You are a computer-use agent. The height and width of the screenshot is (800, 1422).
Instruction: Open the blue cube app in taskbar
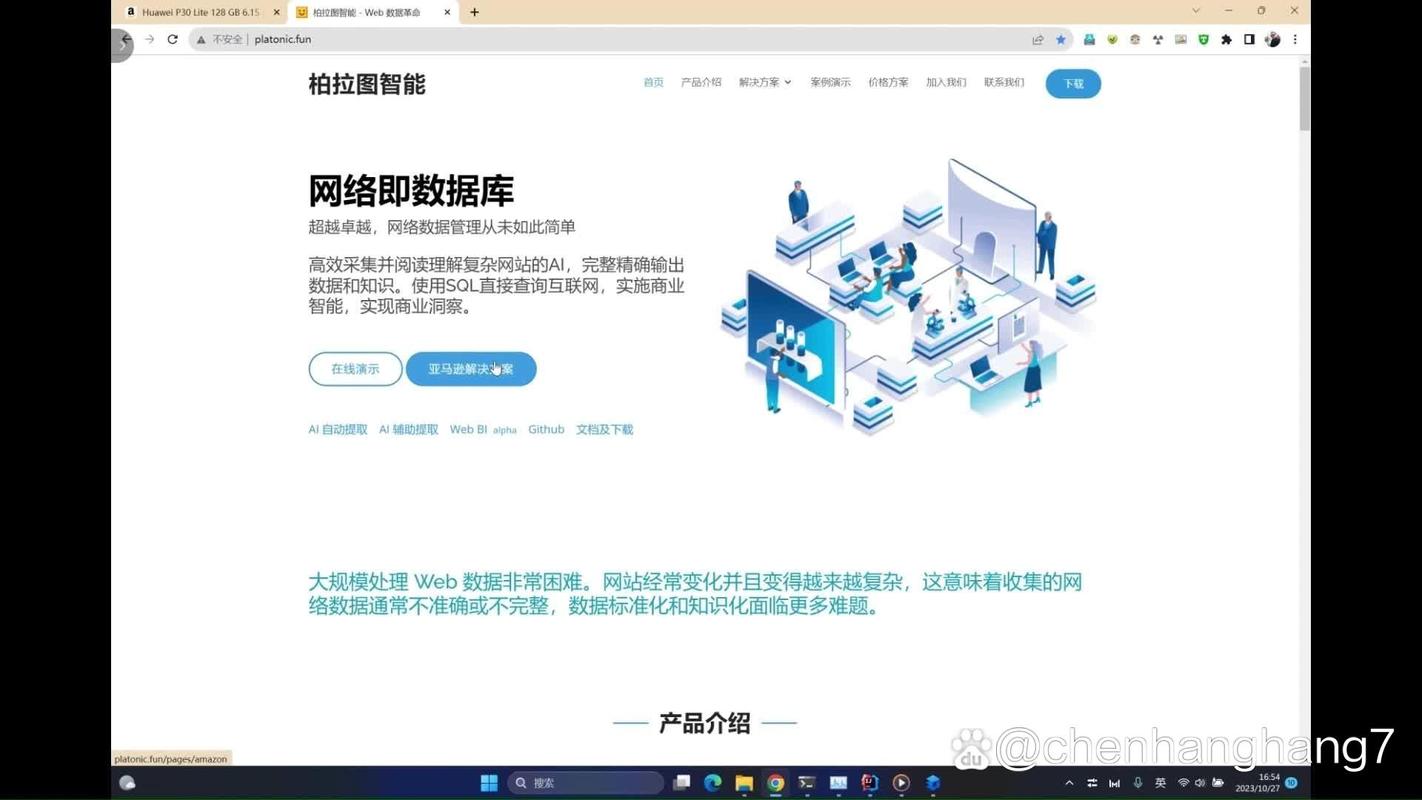(x=933, y=783)
